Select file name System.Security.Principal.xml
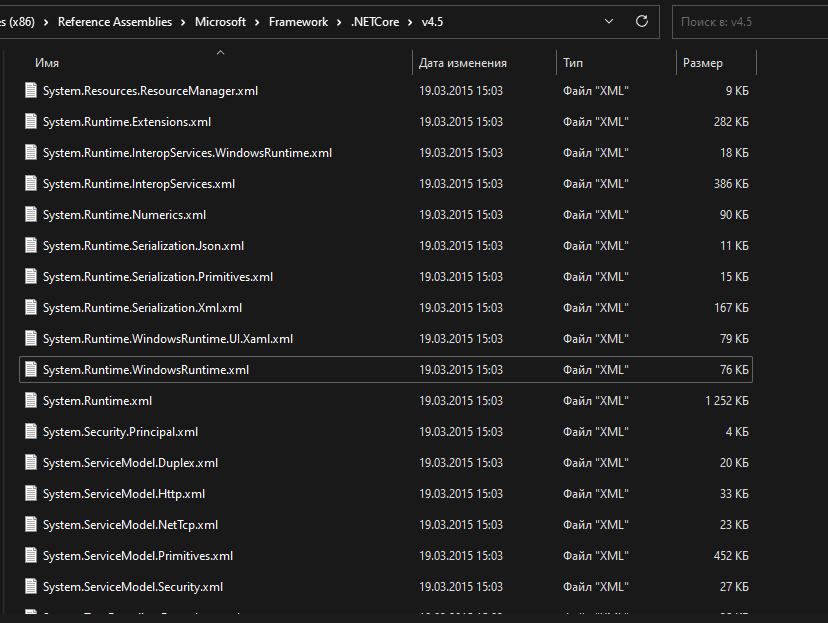Image resolution: width=828 pixels, height=623 pixels. click(x=120, y=432)
